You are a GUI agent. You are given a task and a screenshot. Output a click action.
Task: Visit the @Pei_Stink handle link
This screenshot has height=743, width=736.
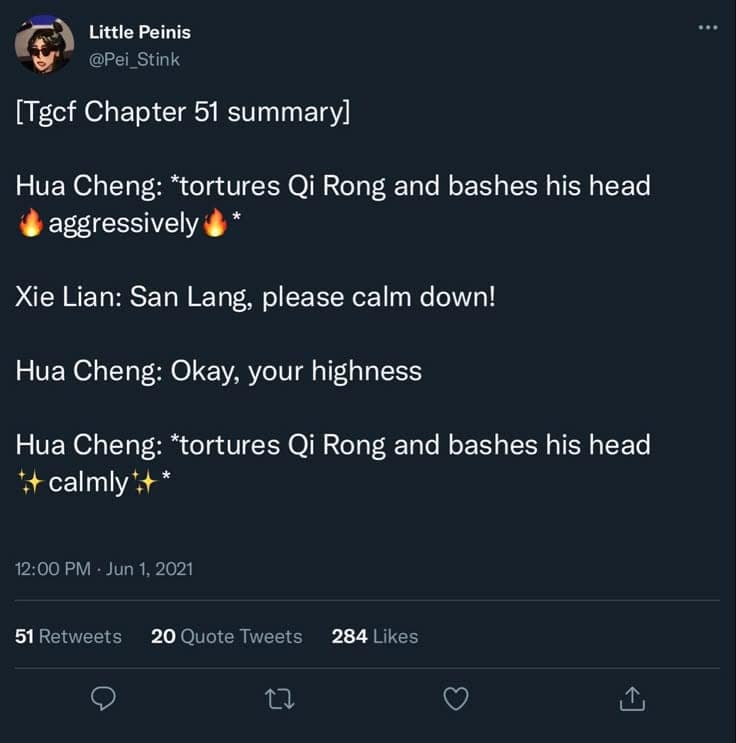134,59
